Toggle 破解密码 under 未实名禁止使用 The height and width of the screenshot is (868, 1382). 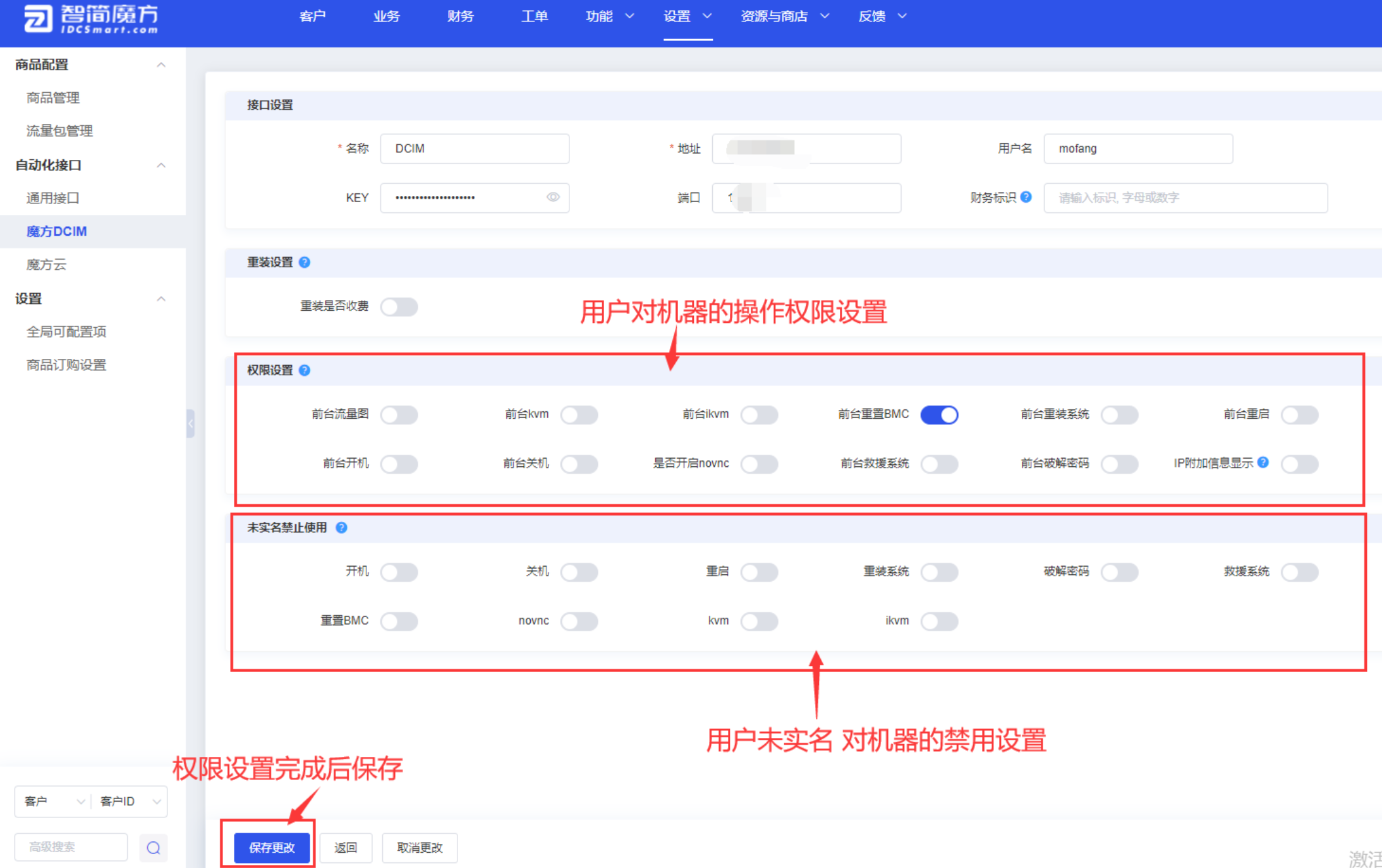[1119, 572]
